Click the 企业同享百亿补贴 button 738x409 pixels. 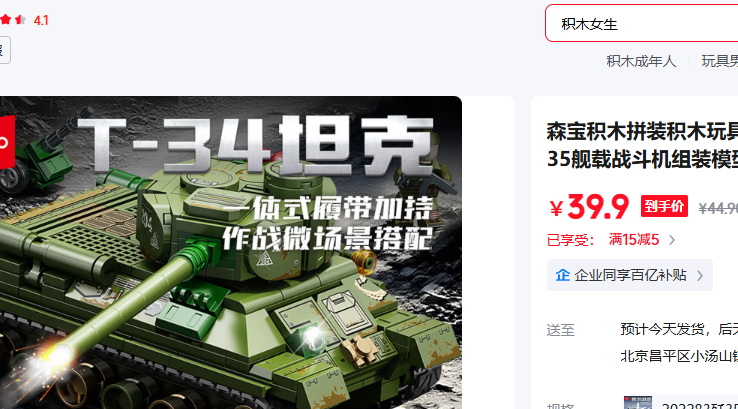coord(630,275)
